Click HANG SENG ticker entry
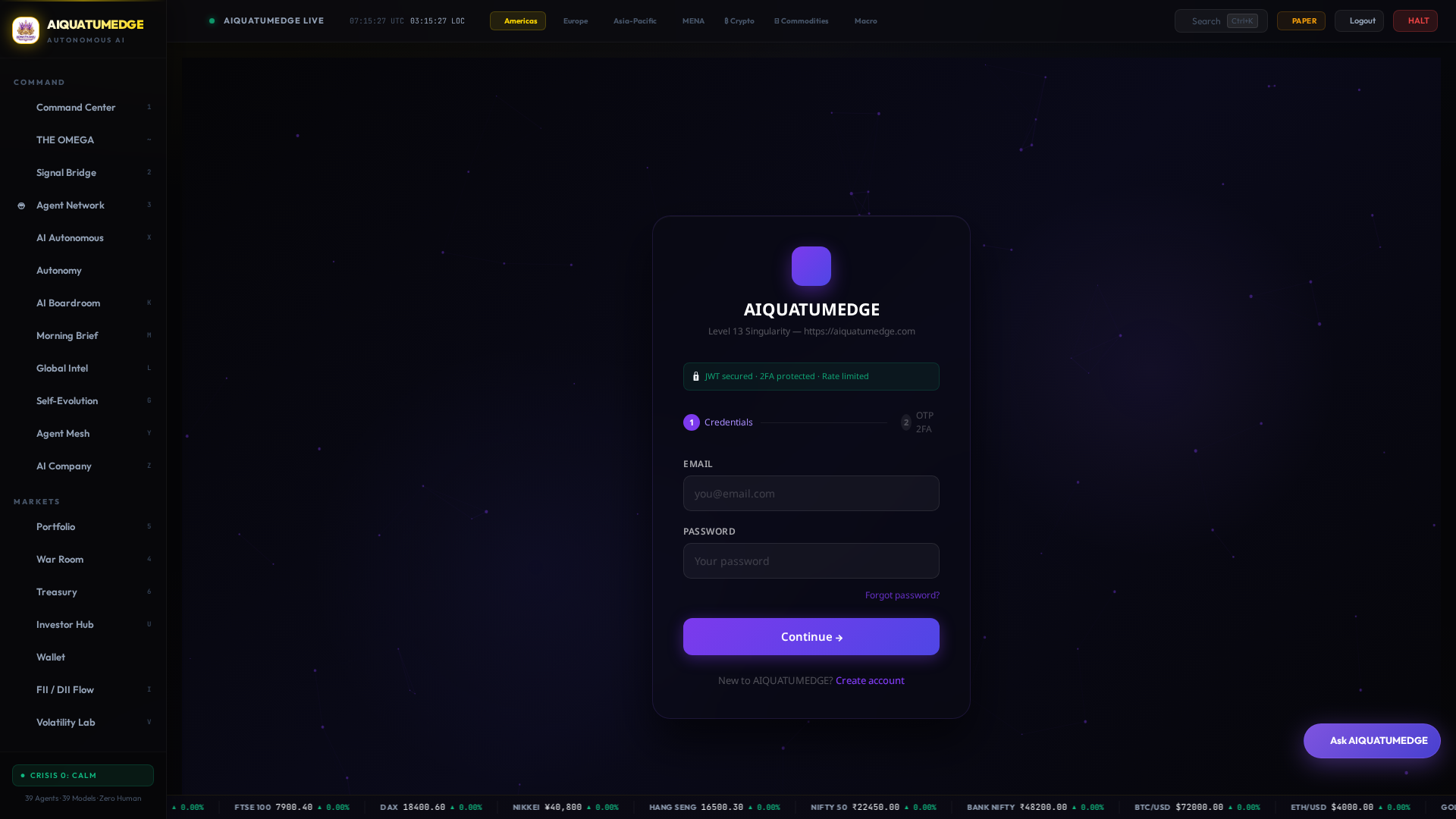This screenshot has height=819, width=1456. click(714, 808)
